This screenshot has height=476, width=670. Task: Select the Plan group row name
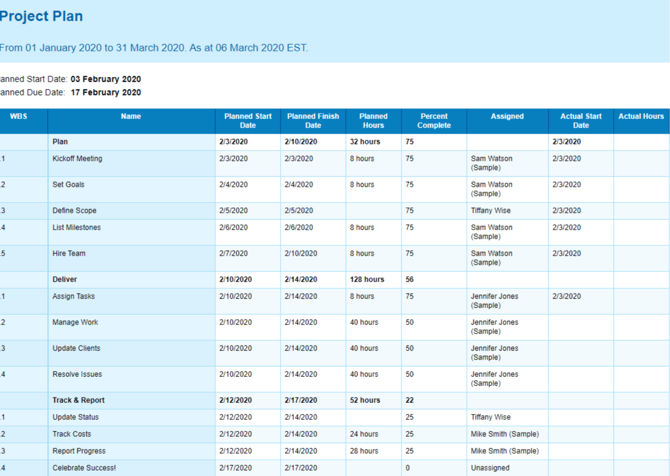60,141
